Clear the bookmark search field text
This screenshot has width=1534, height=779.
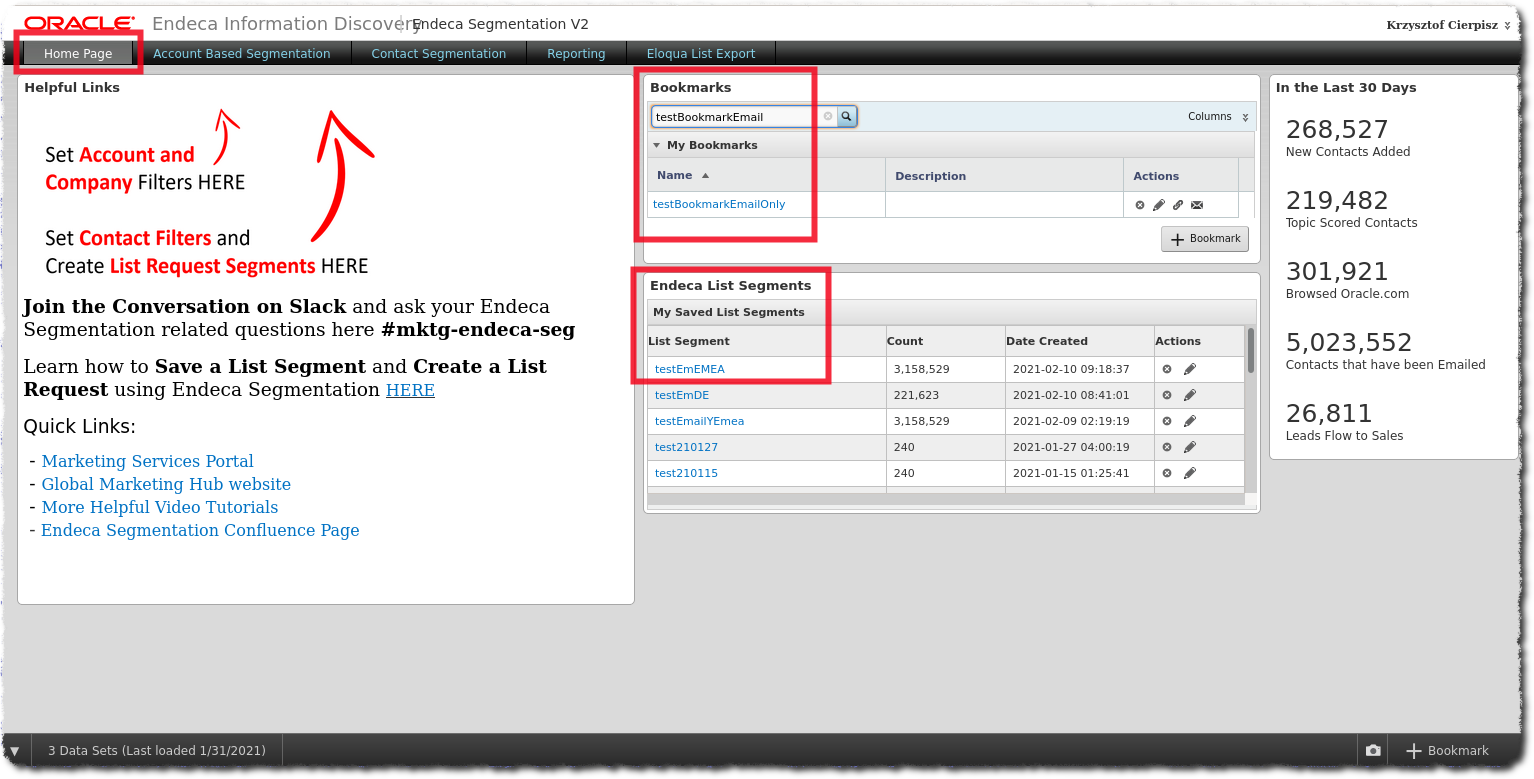[828, 117]
